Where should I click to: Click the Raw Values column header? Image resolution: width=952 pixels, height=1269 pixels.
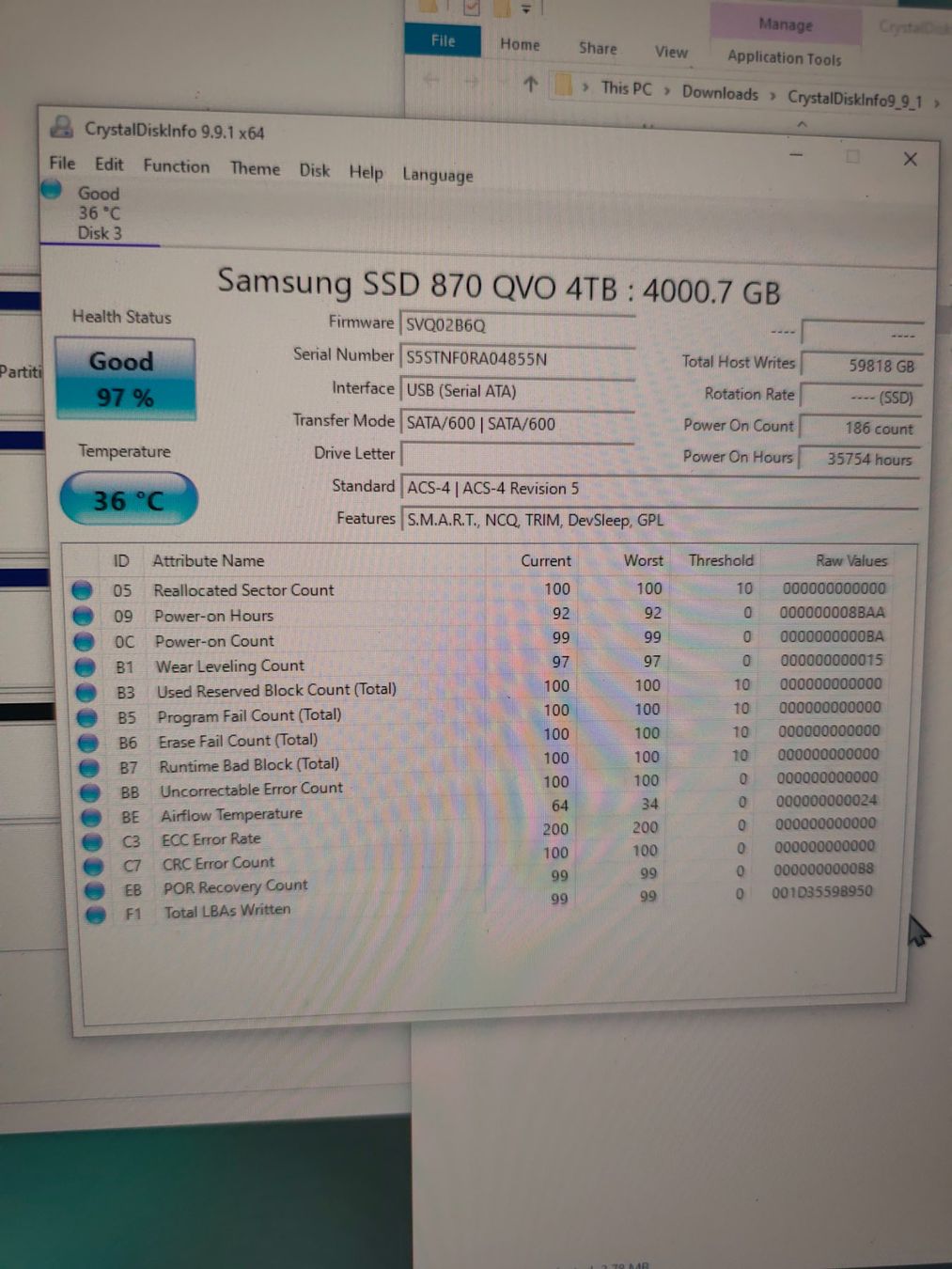tap(851, 560)
